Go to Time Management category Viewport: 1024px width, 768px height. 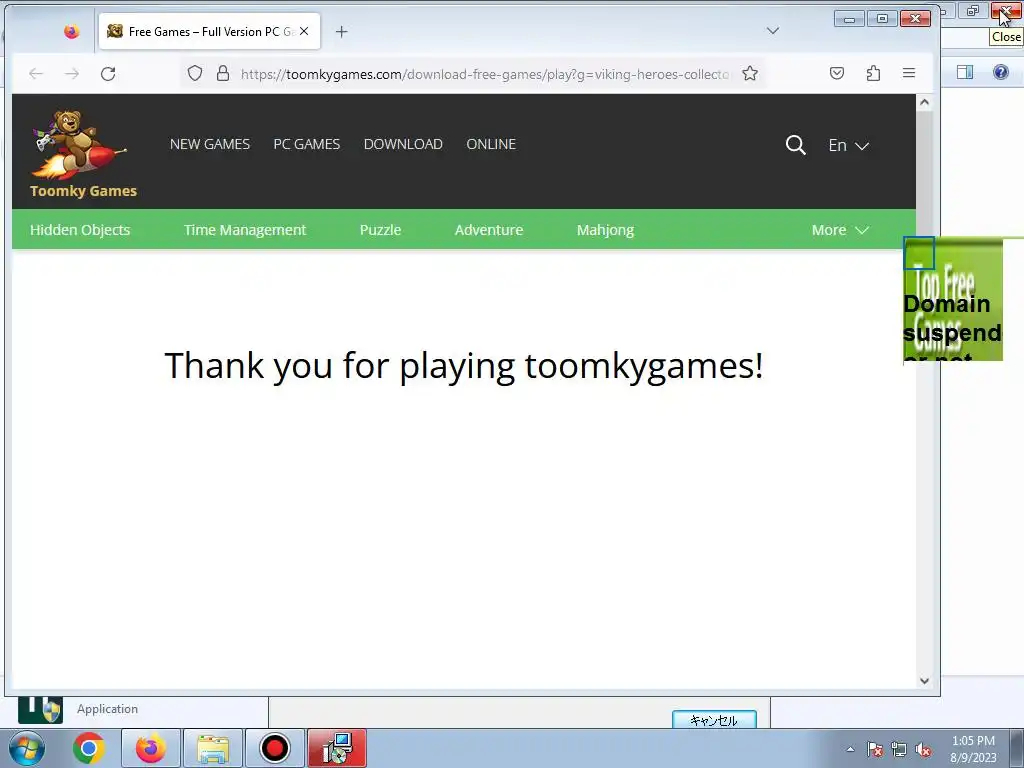pos(245,230)
